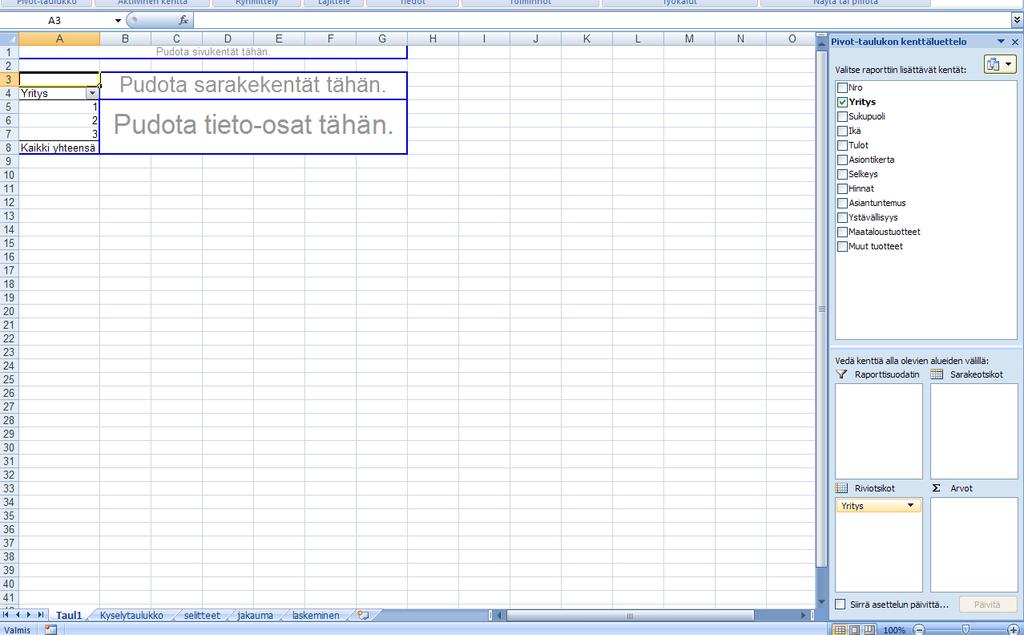This screenshot has width=1024, height=635.
Task: Open the Yritys filter dropdown in cell A4
Action: pos(92,93)
